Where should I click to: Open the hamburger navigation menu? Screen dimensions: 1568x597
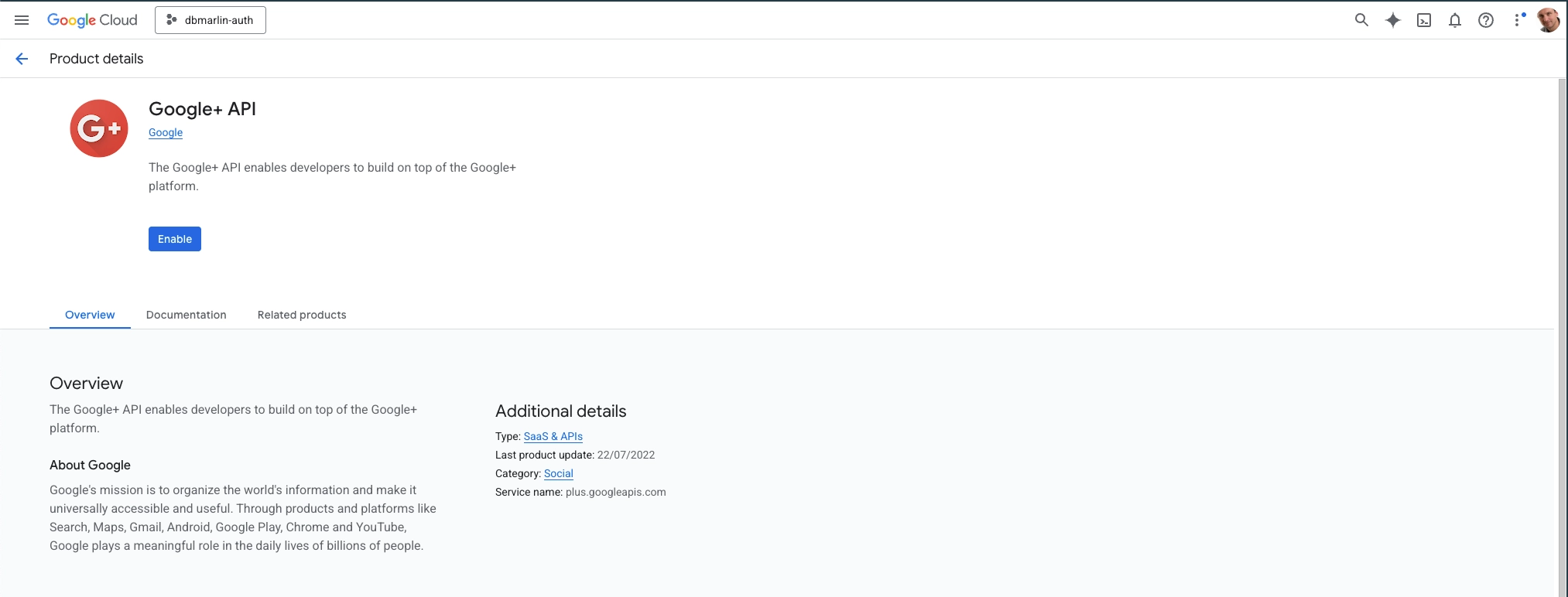tap(22, 20)
